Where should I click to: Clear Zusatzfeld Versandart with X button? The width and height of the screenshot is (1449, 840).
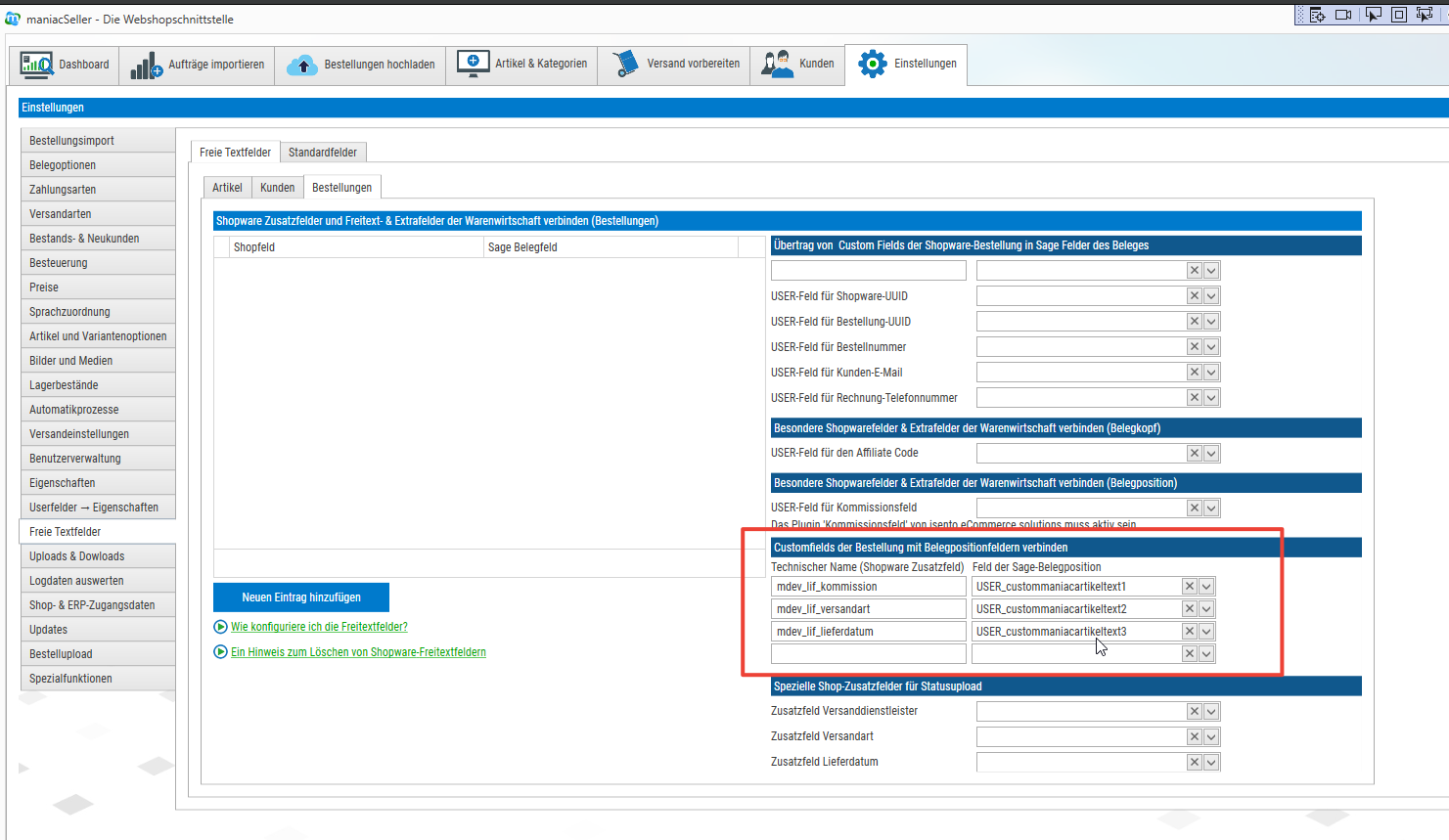point(1194,737)
